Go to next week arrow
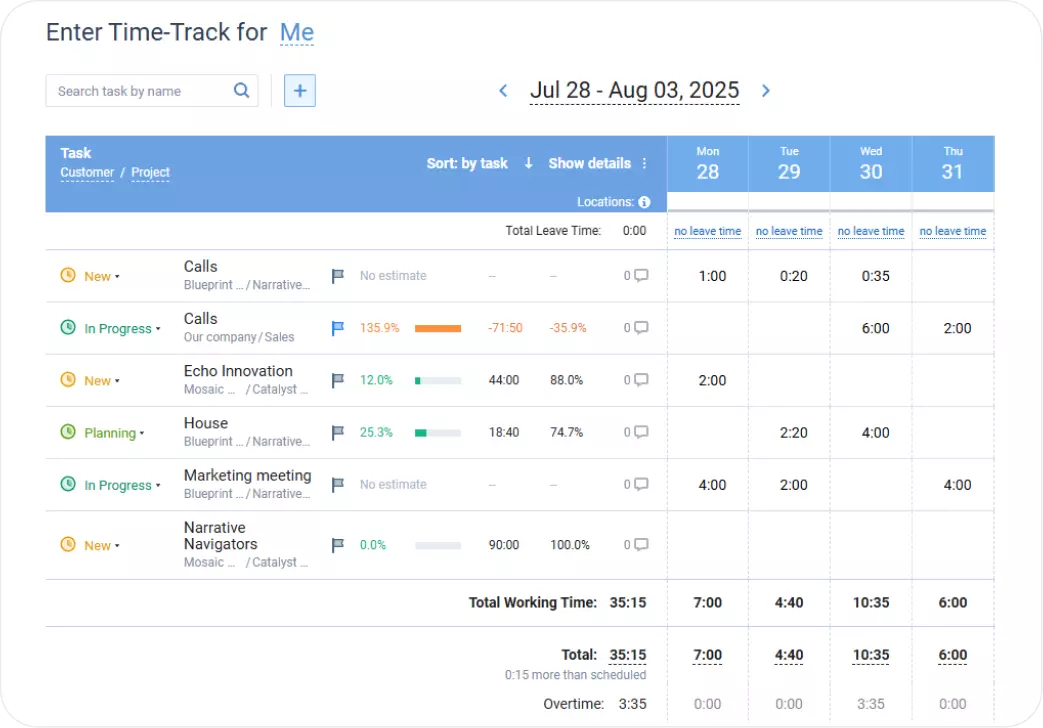The height and width of the screenshot is (728, 1043). click(766, 91)
